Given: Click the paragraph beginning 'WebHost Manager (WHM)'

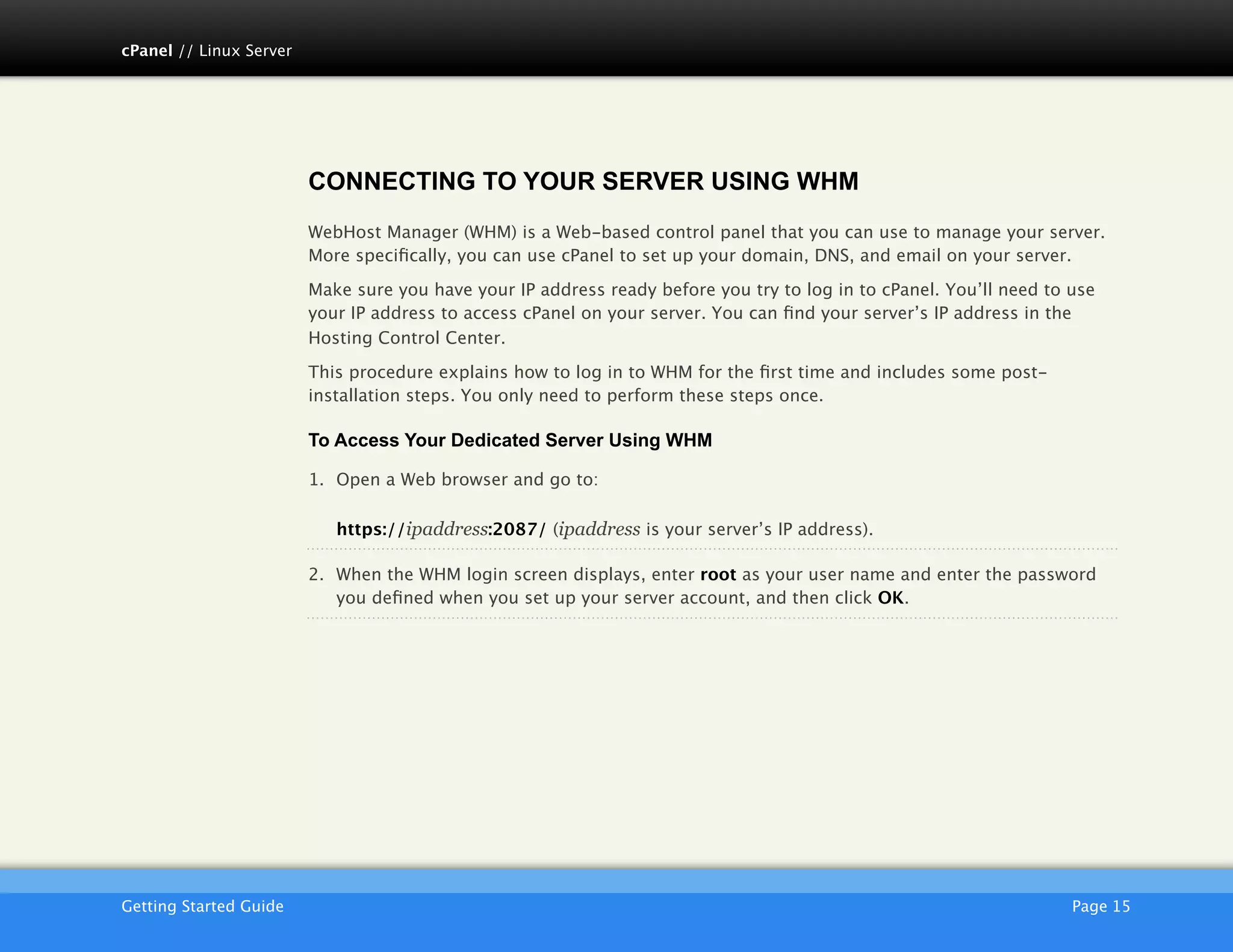Looking at the screenshot, I should click(707, 244).
